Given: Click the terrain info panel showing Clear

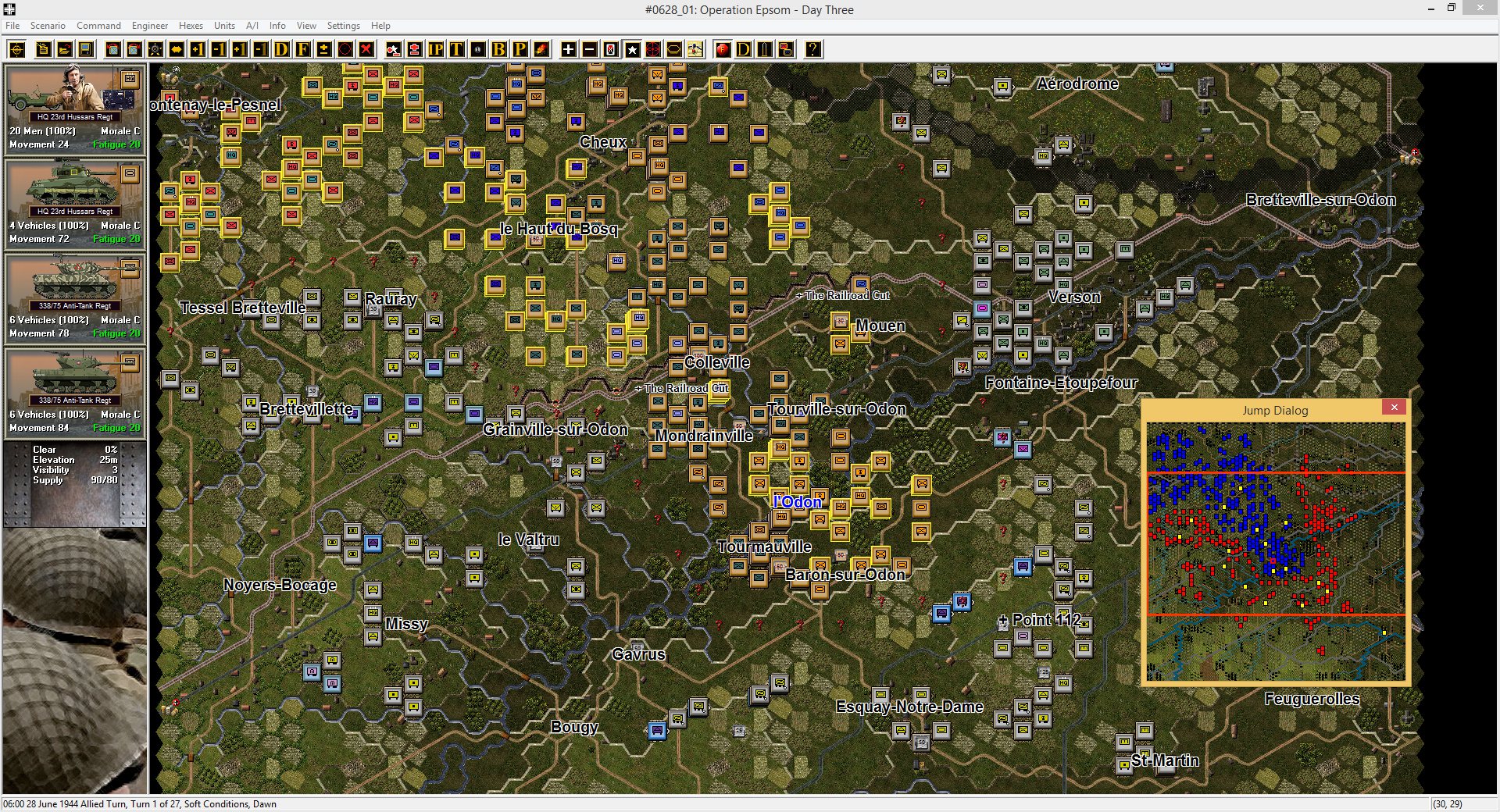Looking at the screenshot, I should (75, 484).
